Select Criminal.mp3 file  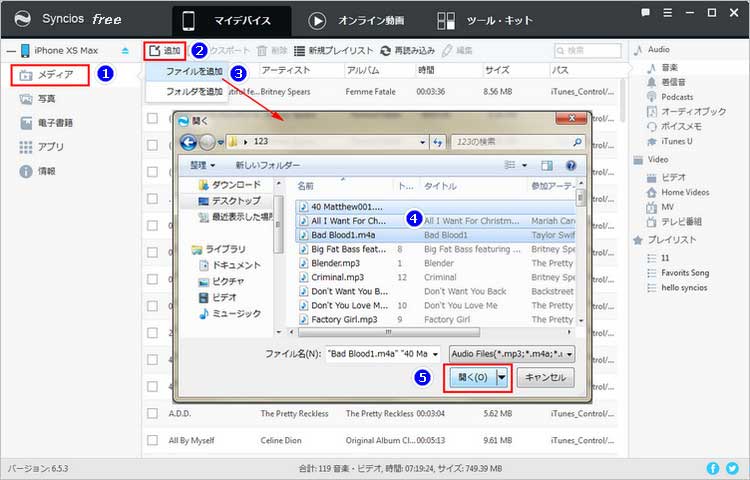click(x=435, y=277)
